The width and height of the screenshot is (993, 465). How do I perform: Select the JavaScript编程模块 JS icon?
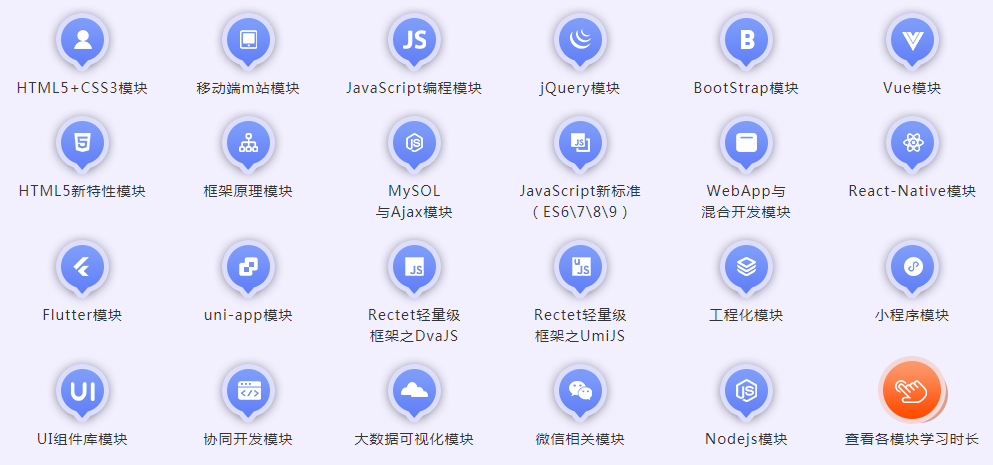pos(414,41)
